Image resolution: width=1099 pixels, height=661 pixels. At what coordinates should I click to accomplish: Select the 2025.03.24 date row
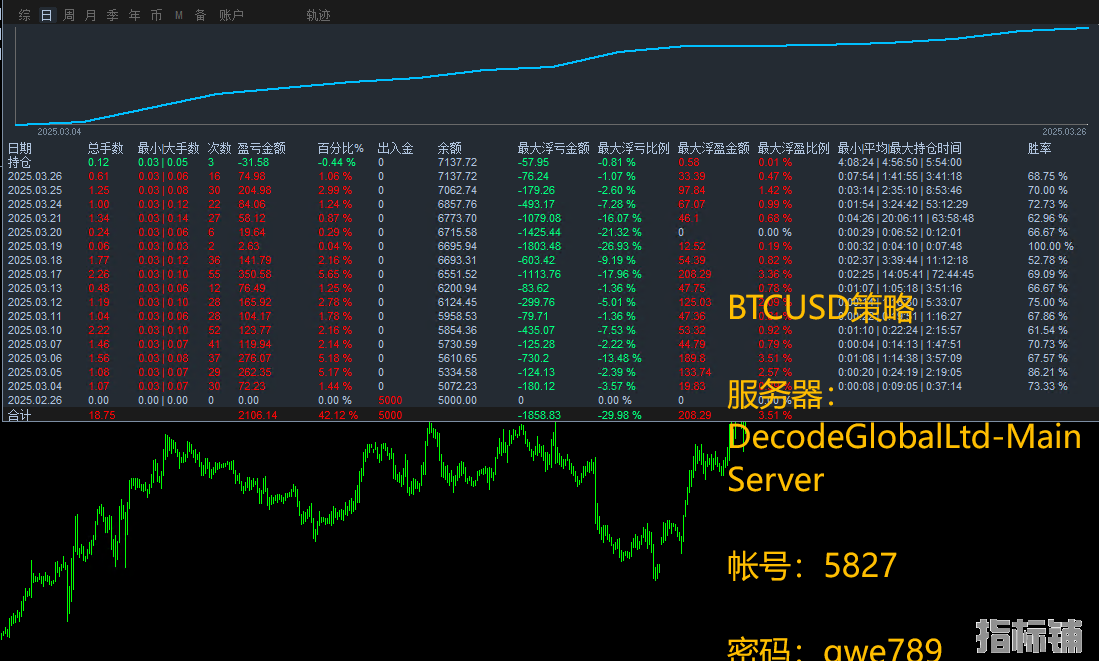click(x=35, y=204)
